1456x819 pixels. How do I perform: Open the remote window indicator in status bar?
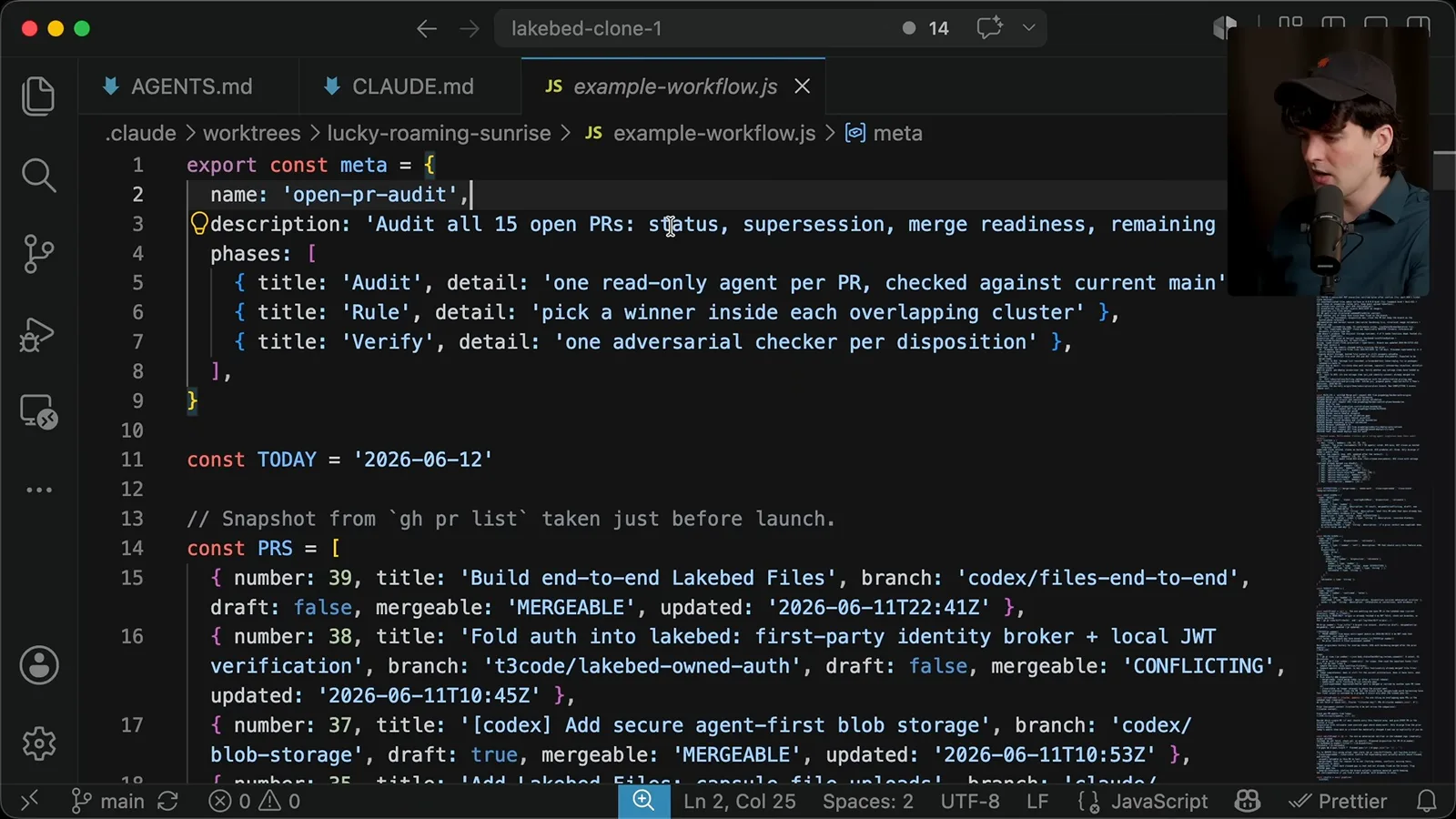[x=29, y=801]
